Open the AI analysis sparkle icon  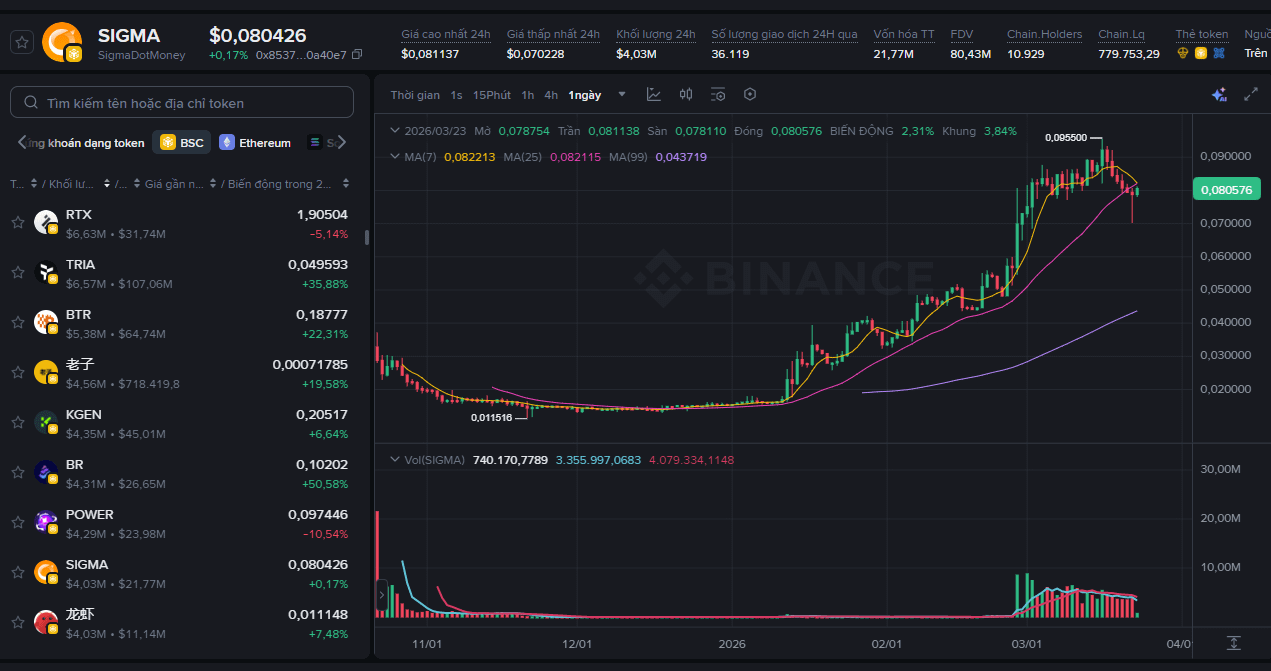pos(1219,94)
